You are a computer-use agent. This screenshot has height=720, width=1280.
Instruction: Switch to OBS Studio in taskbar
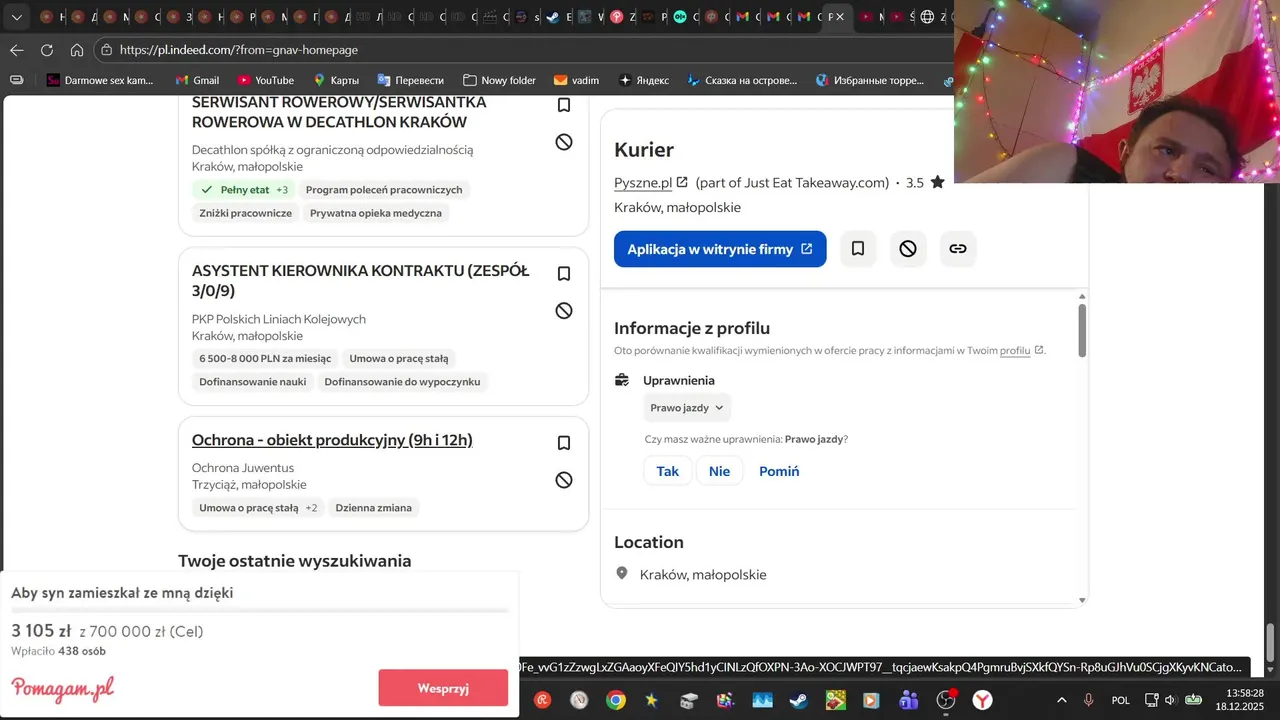945,700
